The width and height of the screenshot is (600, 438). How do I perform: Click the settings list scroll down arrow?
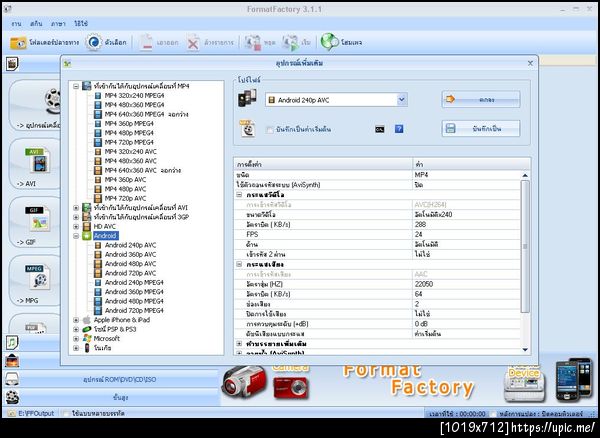coord(525,349)
